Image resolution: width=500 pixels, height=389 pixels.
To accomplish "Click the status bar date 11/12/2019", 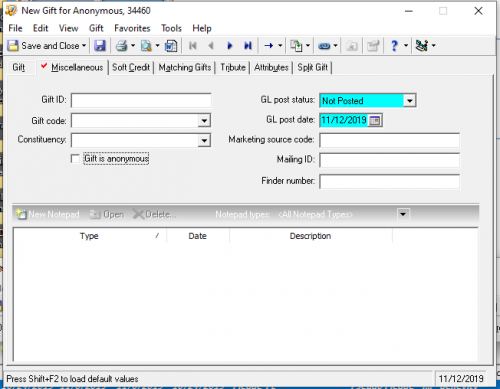I will [461, 379].
